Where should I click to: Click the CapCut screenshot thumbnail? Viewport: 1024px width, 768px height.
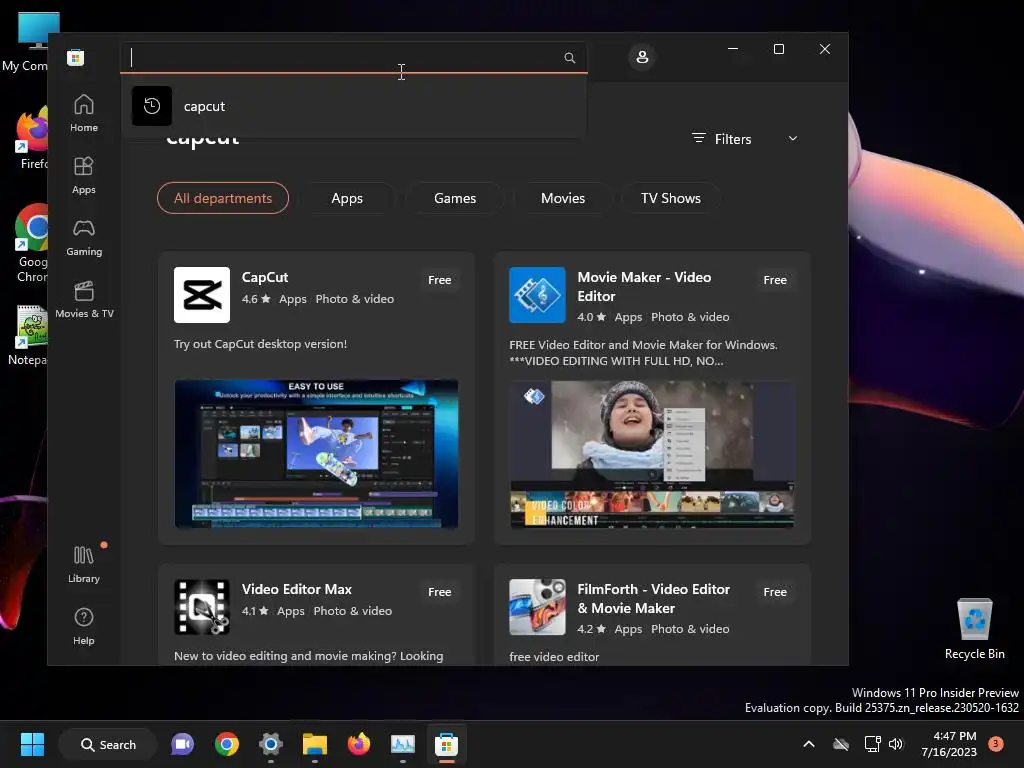point(316,454)
